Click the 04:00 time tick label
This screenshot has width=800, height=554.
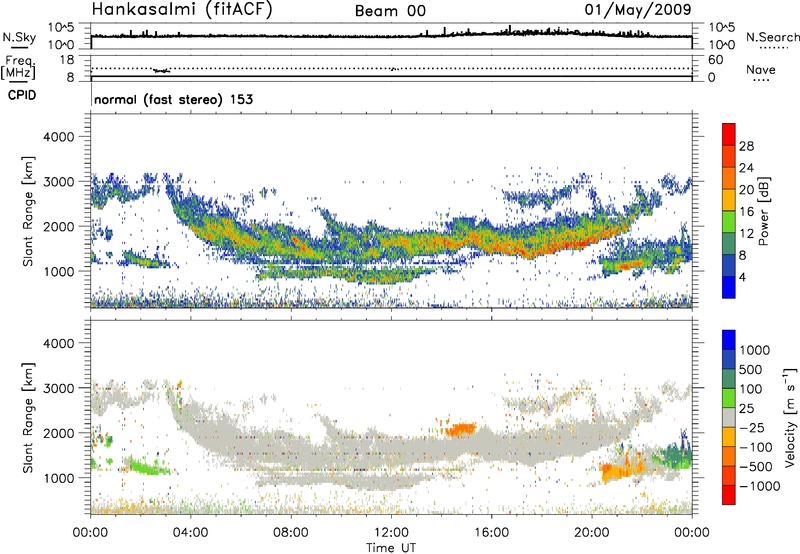(190, 533)
